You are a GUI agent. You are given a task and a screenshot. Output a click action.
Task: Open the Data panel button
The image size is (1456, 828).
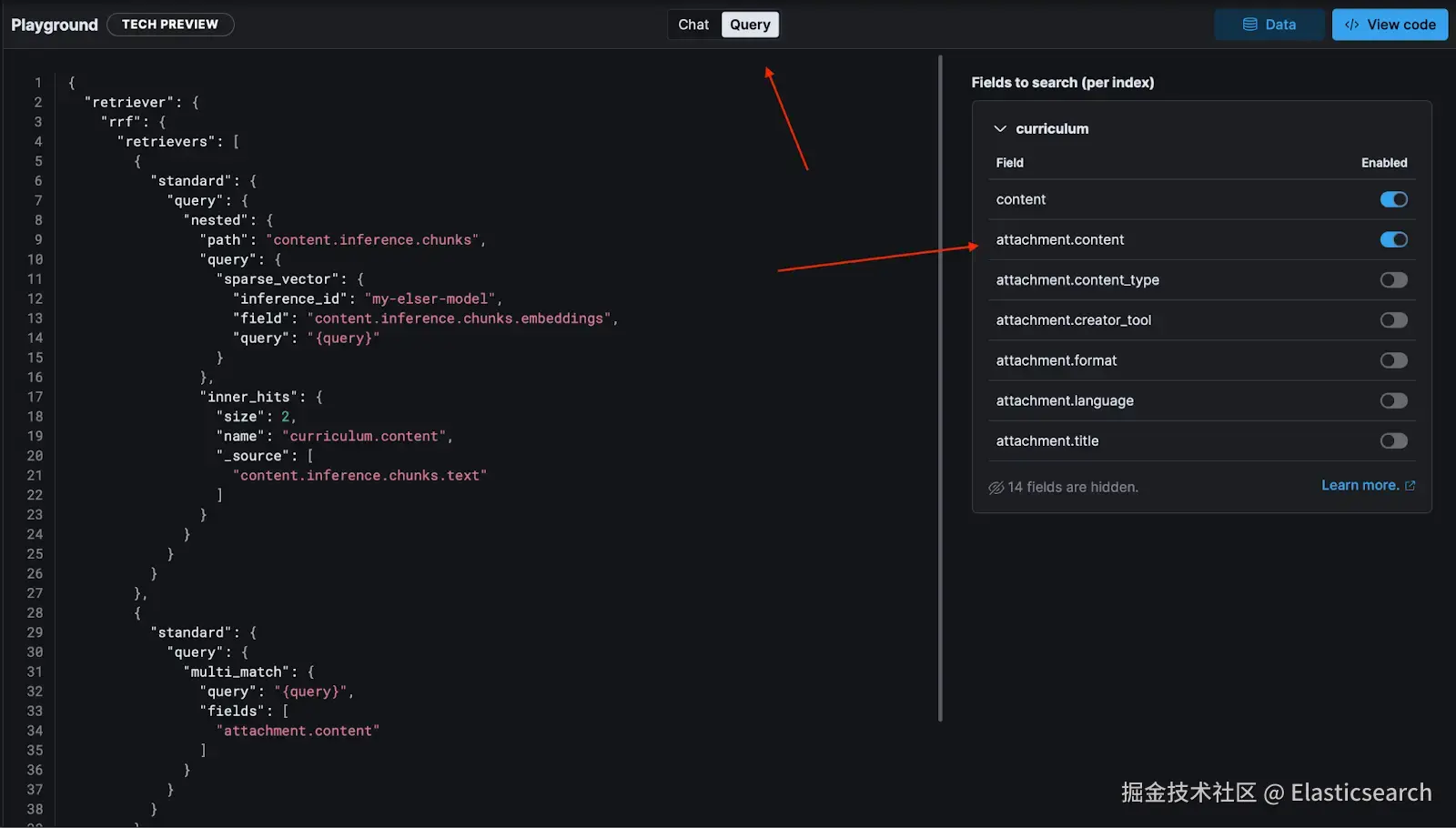(x=1269, y=25)
